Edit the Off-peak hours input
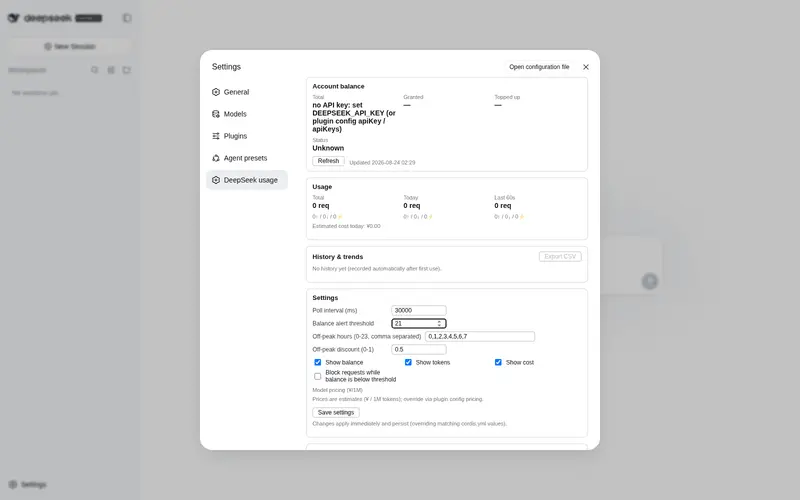Viewport: 800px width, 500px height. click(x=480, y=336)
